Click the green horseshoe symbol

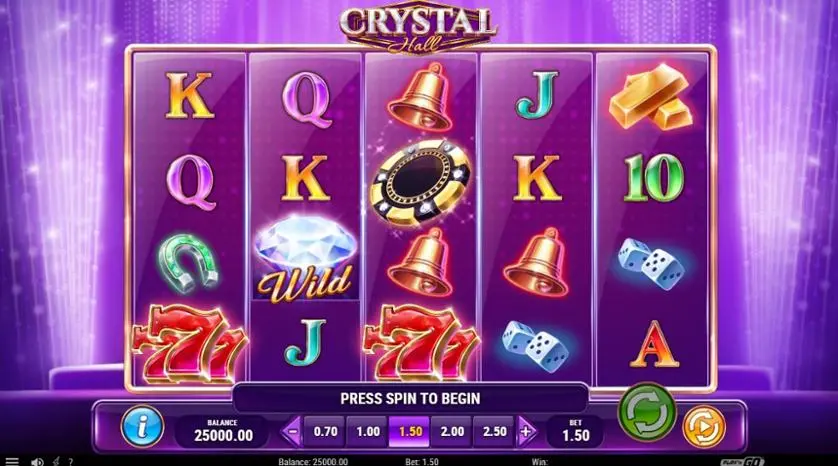(x=188, y=262)
